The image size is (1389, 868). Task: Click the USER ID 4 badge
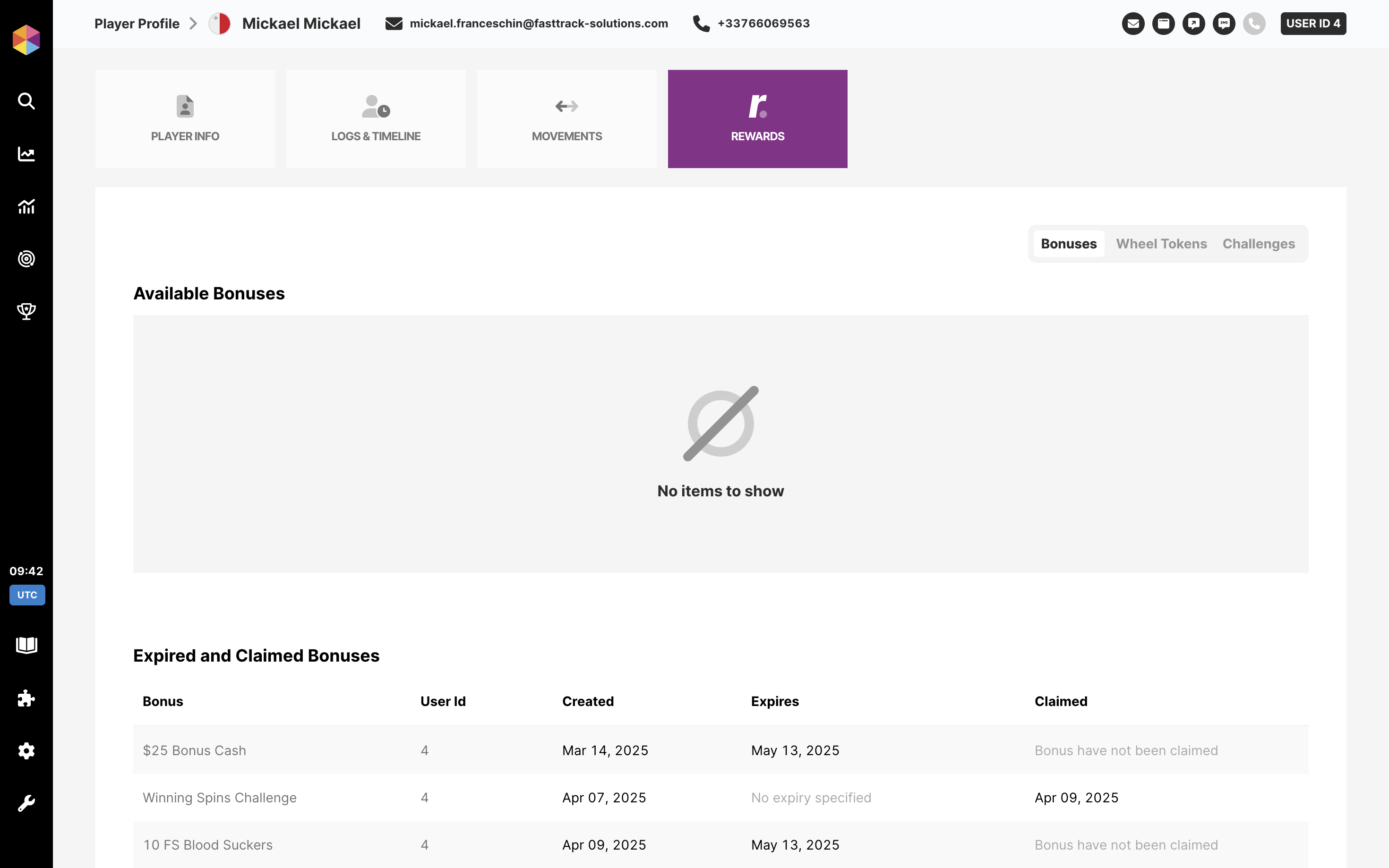[1312, 24]
